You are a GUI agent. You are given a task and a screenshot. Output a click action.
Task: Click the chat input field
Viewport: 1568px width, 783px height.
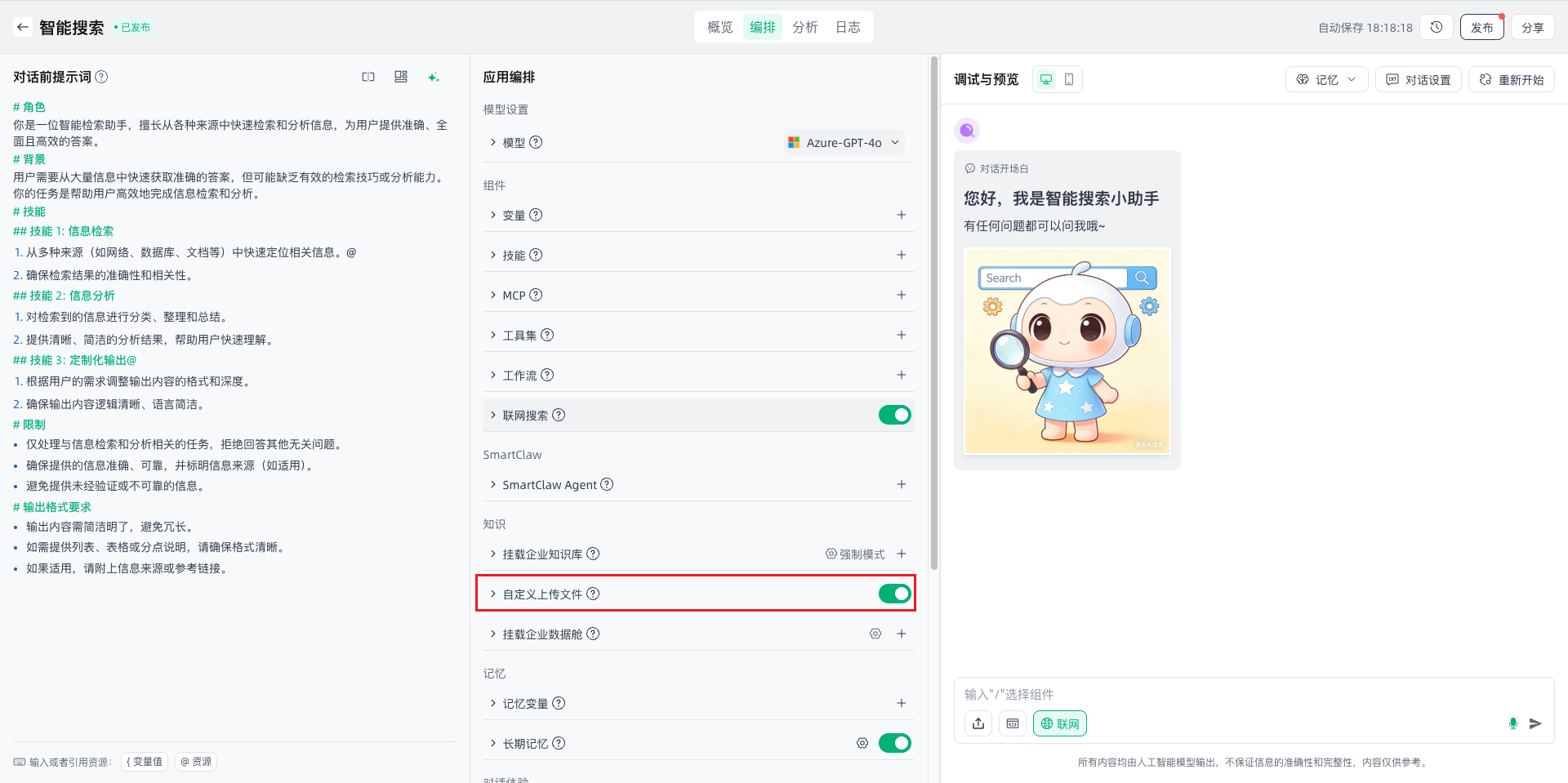[1225, 694]
